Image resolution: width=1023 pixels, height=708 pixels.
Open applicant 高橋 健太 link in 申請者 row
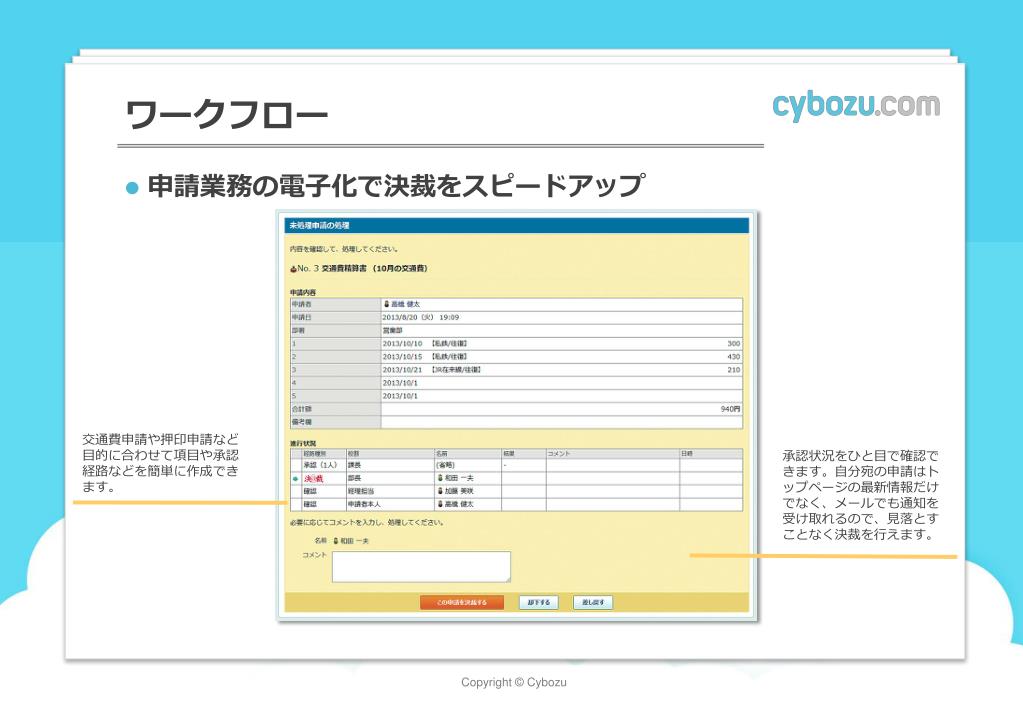pos(406,304)
